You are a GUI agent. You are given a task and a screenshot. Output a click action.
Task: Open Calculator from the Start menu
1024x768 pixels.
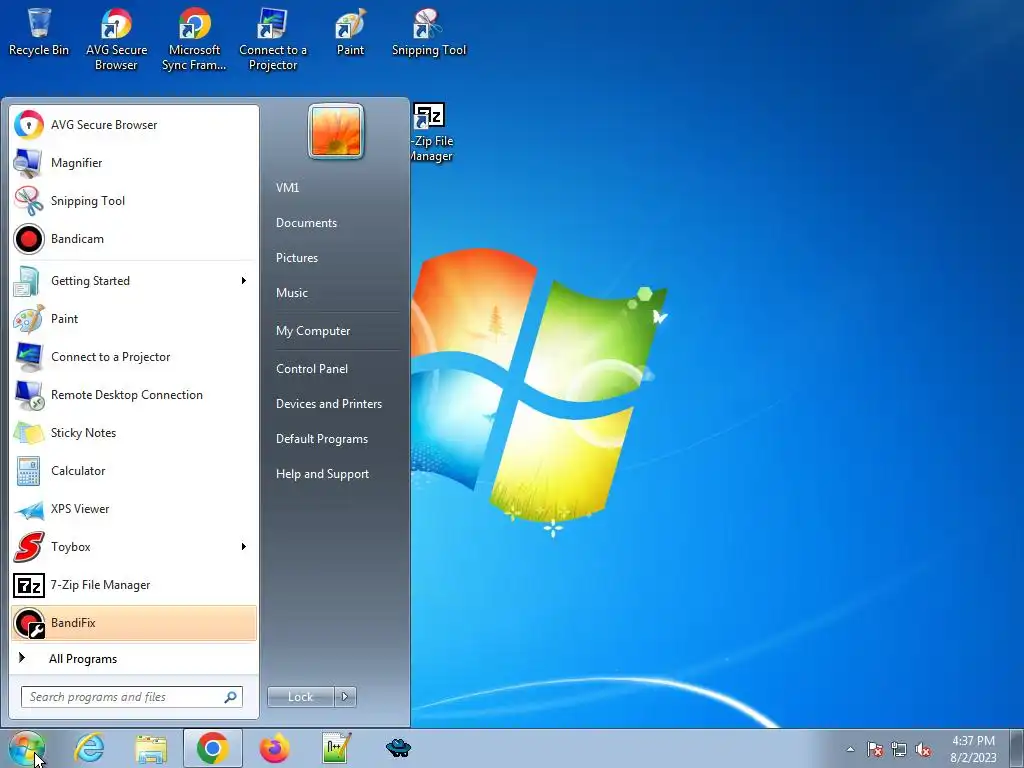click(134, 471)
